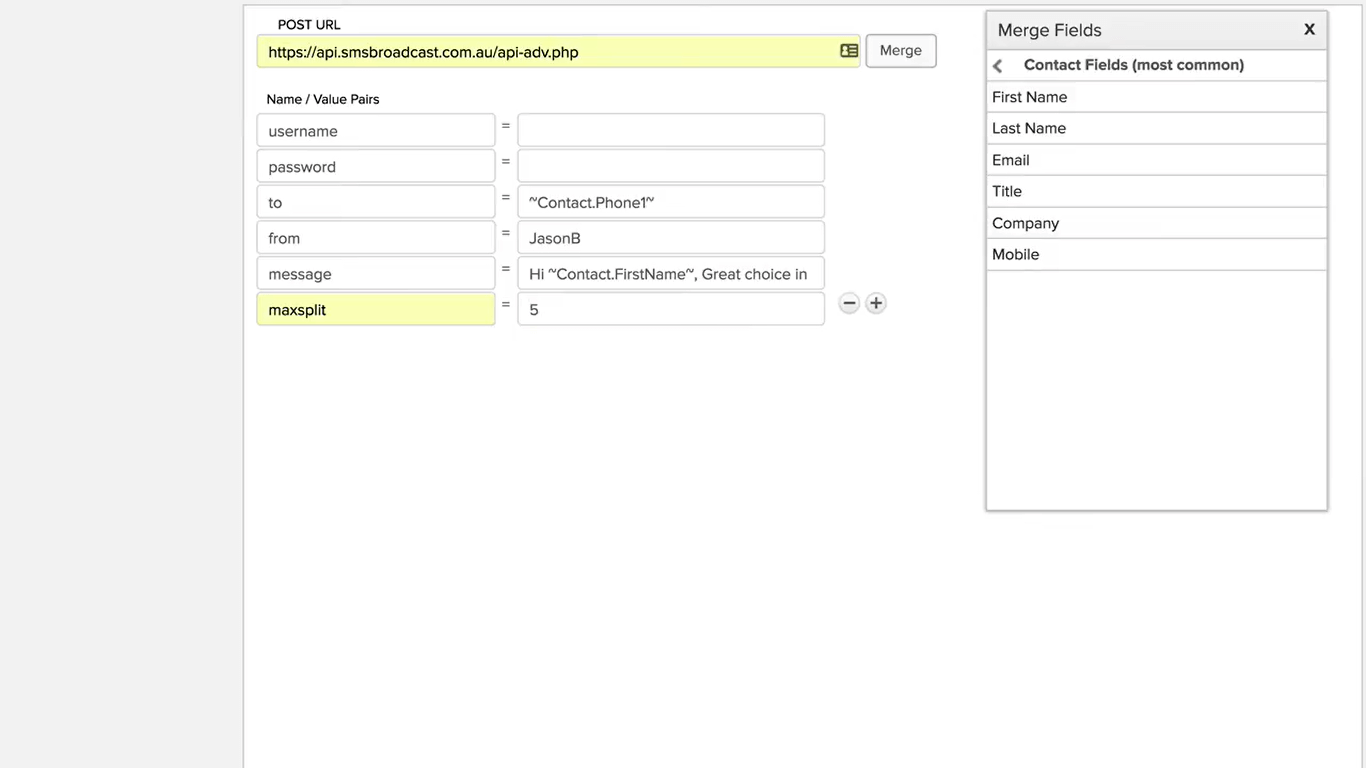
Task: Click the Merge button
Action: (x=900, y=50)
